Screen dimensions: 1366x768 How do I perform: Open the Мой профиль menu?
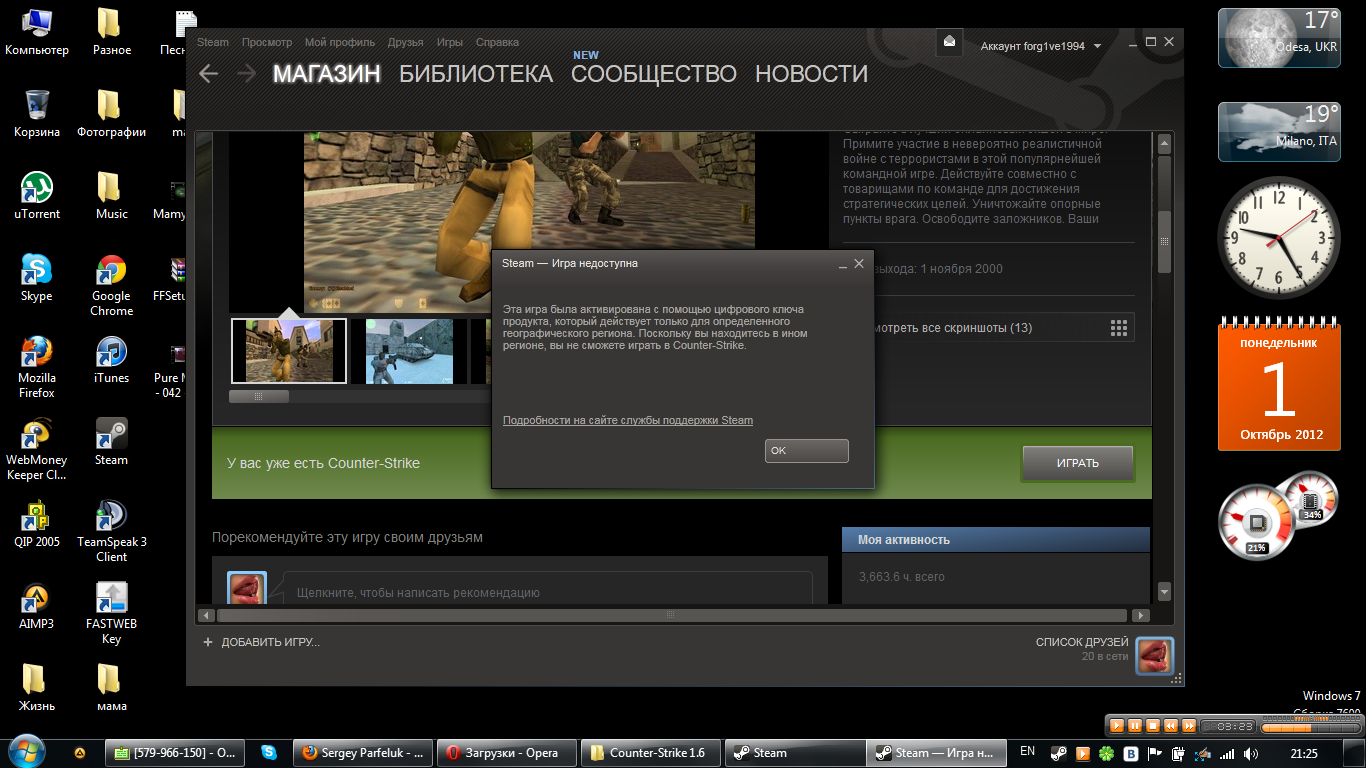340,42
